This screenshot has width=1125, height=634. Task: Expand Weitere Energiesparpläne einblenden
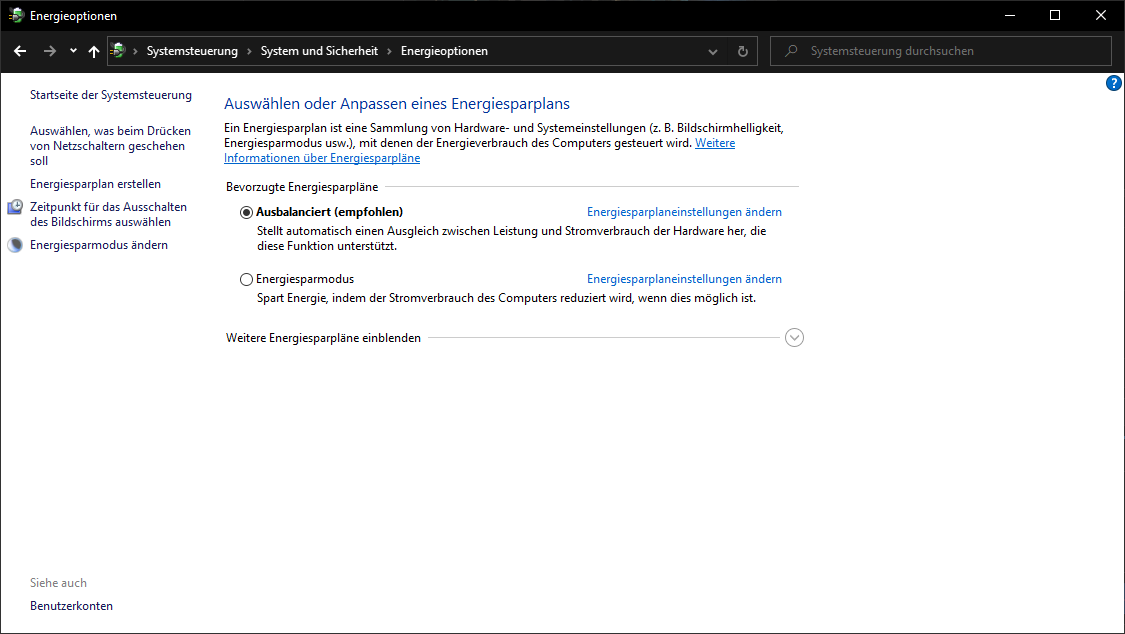[794, 337]
